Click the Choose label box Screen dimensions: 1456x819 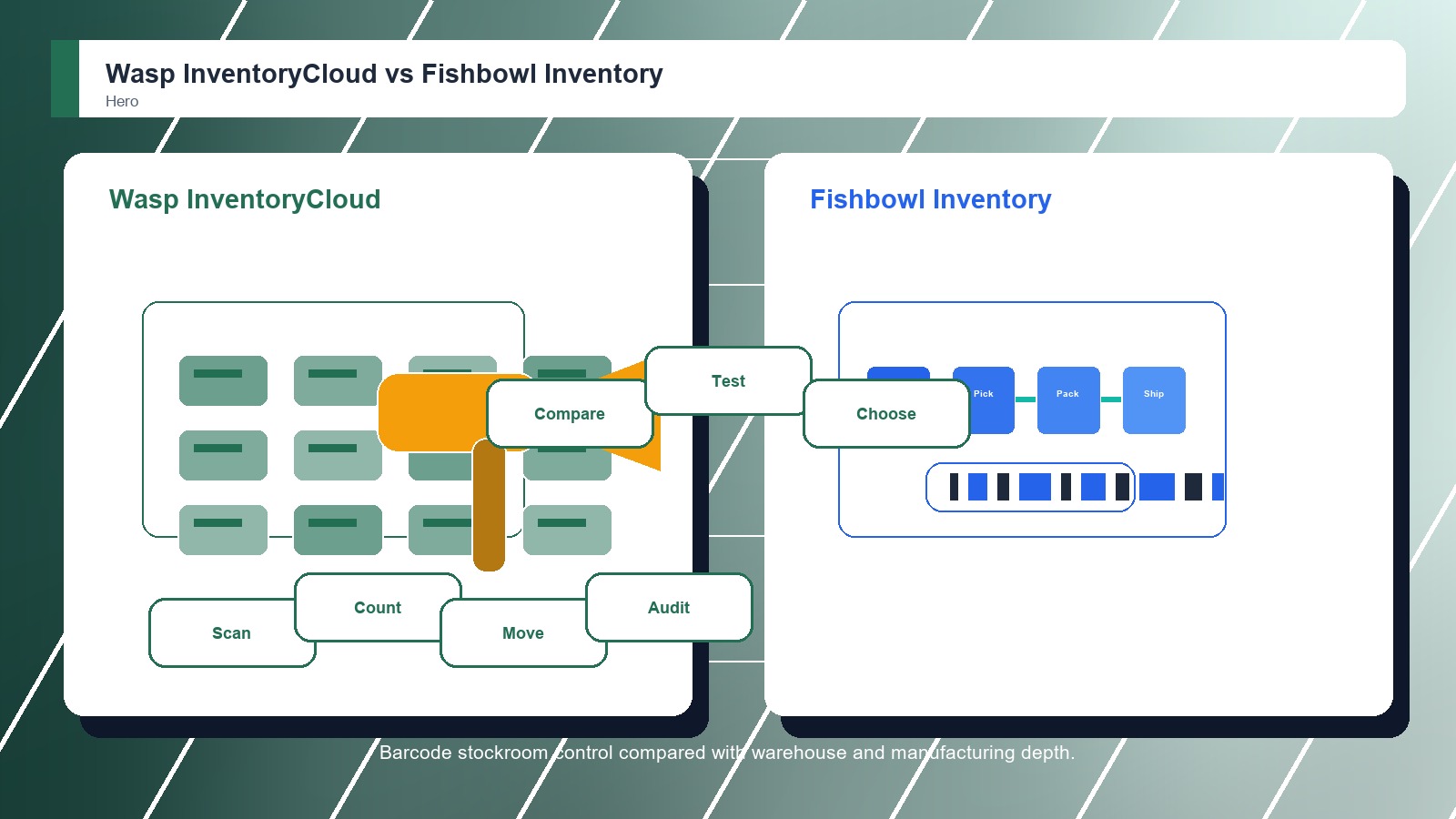point(886,413)
